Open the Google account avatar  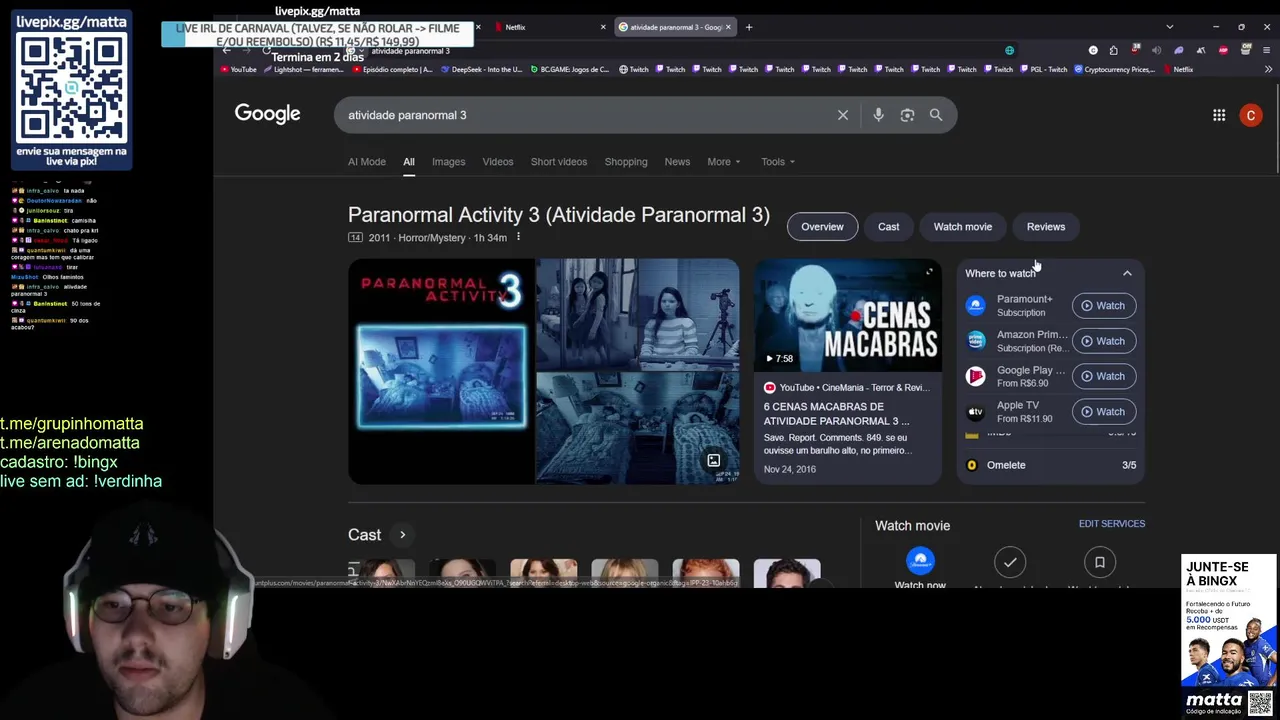pyautogui.click(x=1251, y=115)
